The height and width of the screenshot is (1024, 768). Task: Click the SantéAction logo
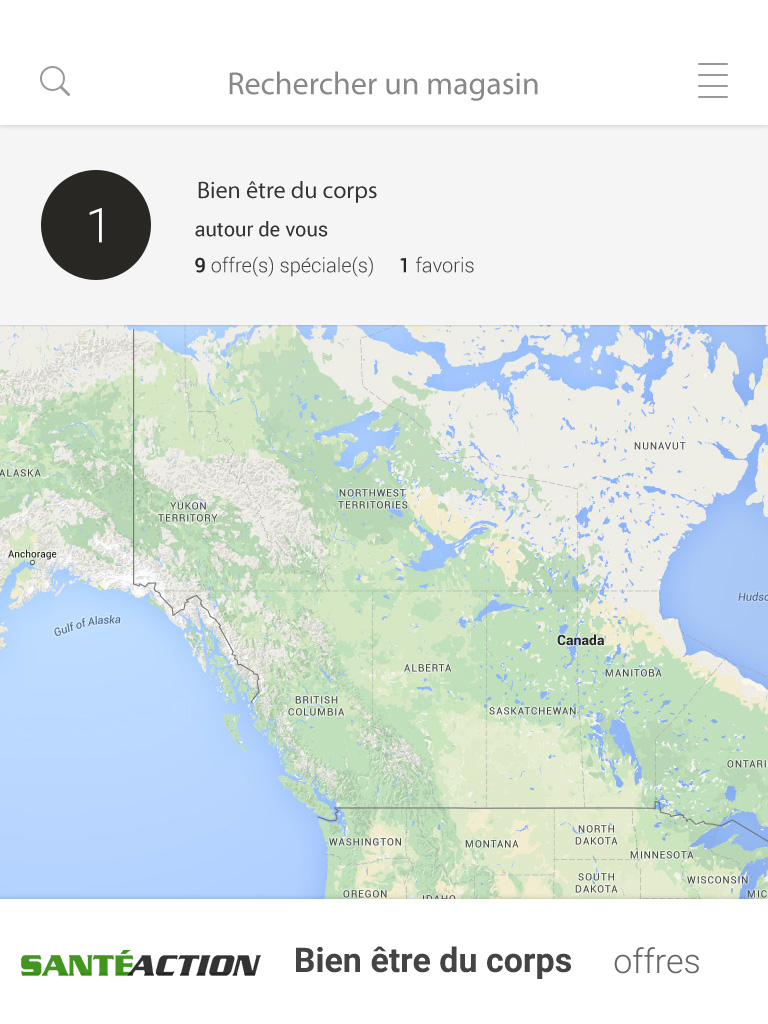pyautogui.click(x=141, y=964)
